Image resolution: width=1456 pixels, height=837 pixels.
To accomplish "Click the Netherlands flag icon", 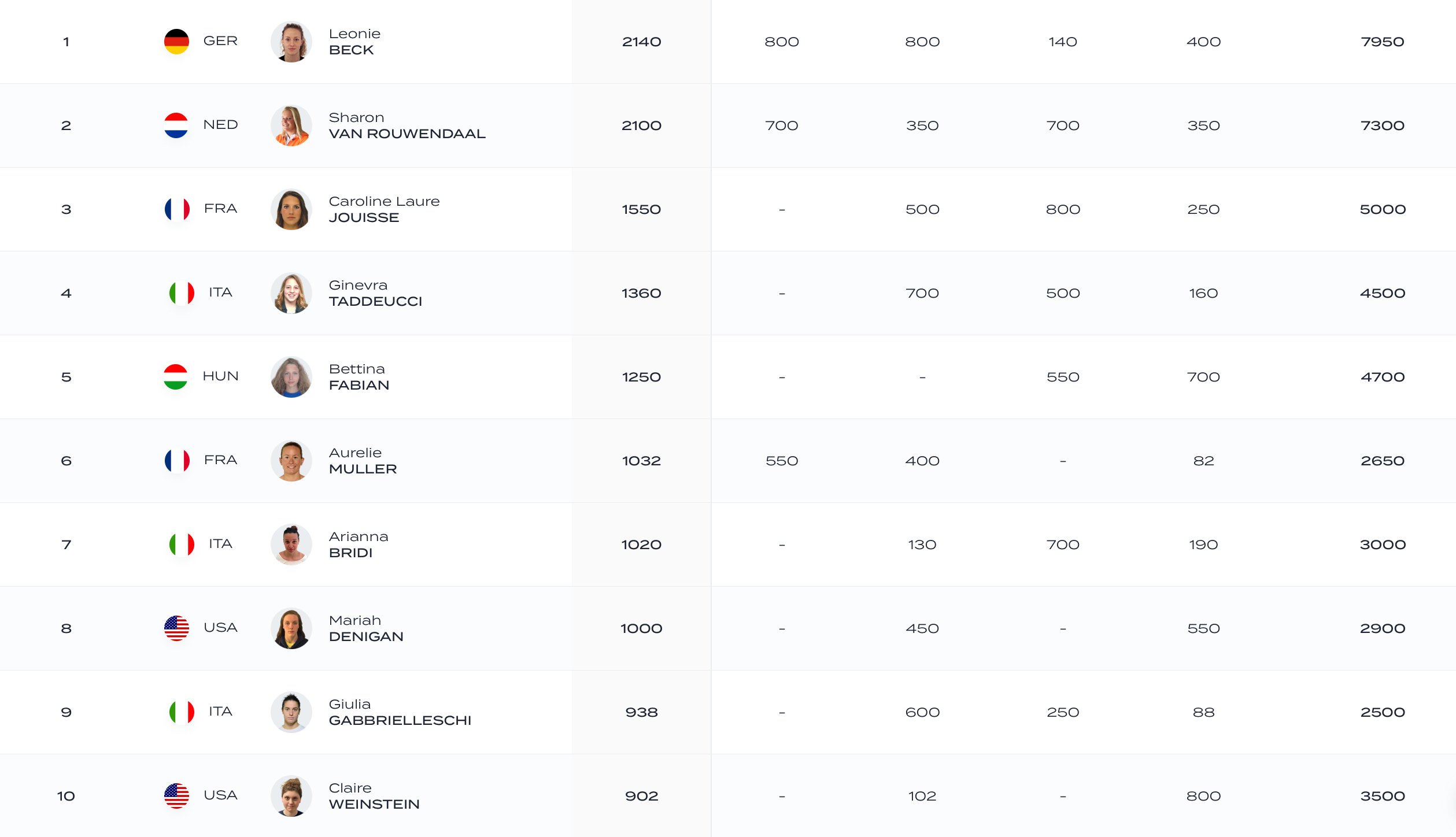I will [x=176, y=125].
